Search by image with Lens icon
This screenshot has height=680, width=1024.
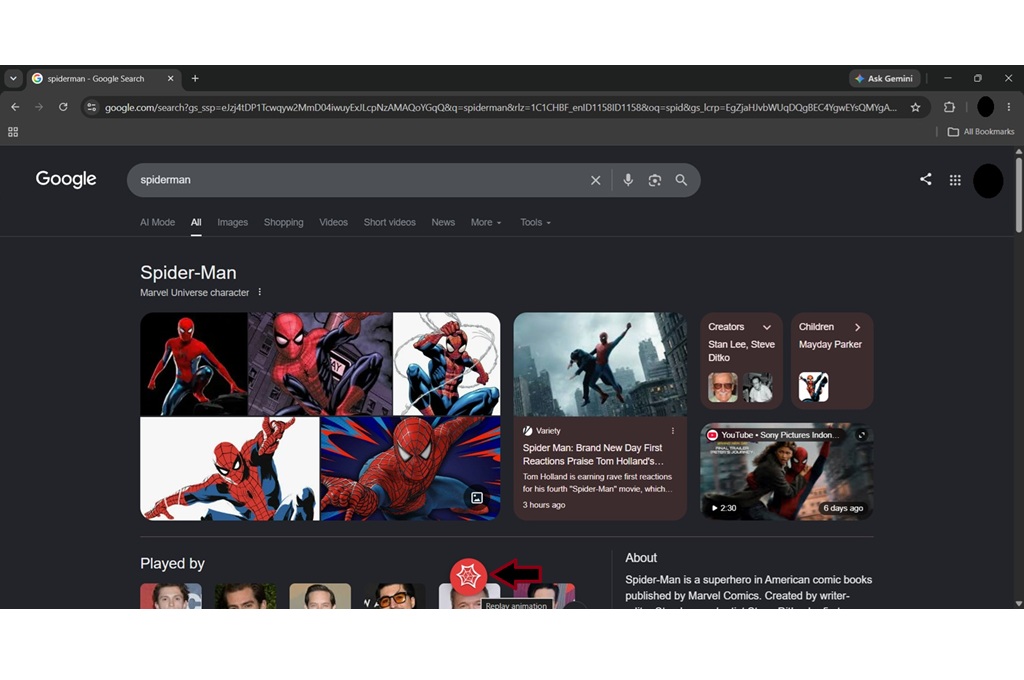tap(654, 180)
